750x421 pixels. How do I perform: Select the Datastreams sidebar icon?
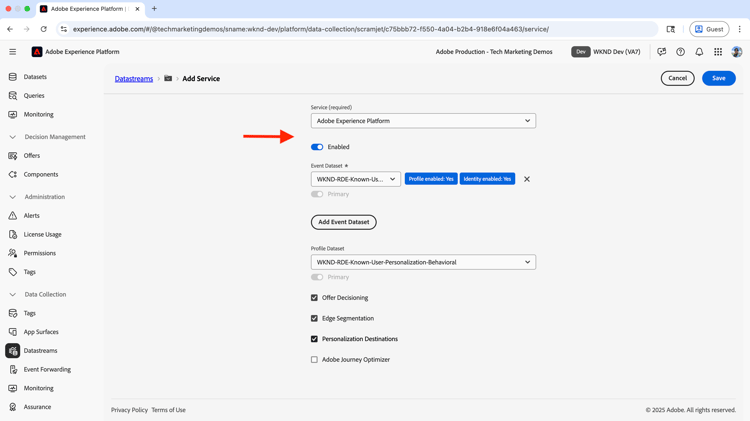click(x=13, y=351)
